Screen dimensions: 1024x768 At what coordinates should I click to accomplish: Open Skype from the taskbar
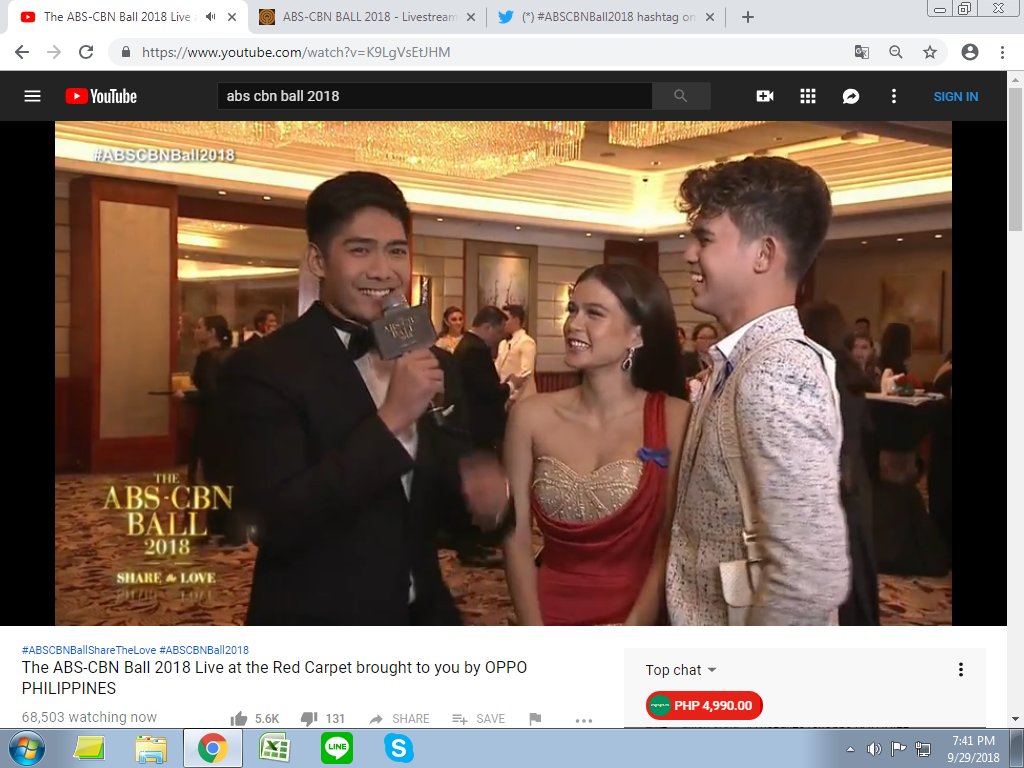(398, 748)
